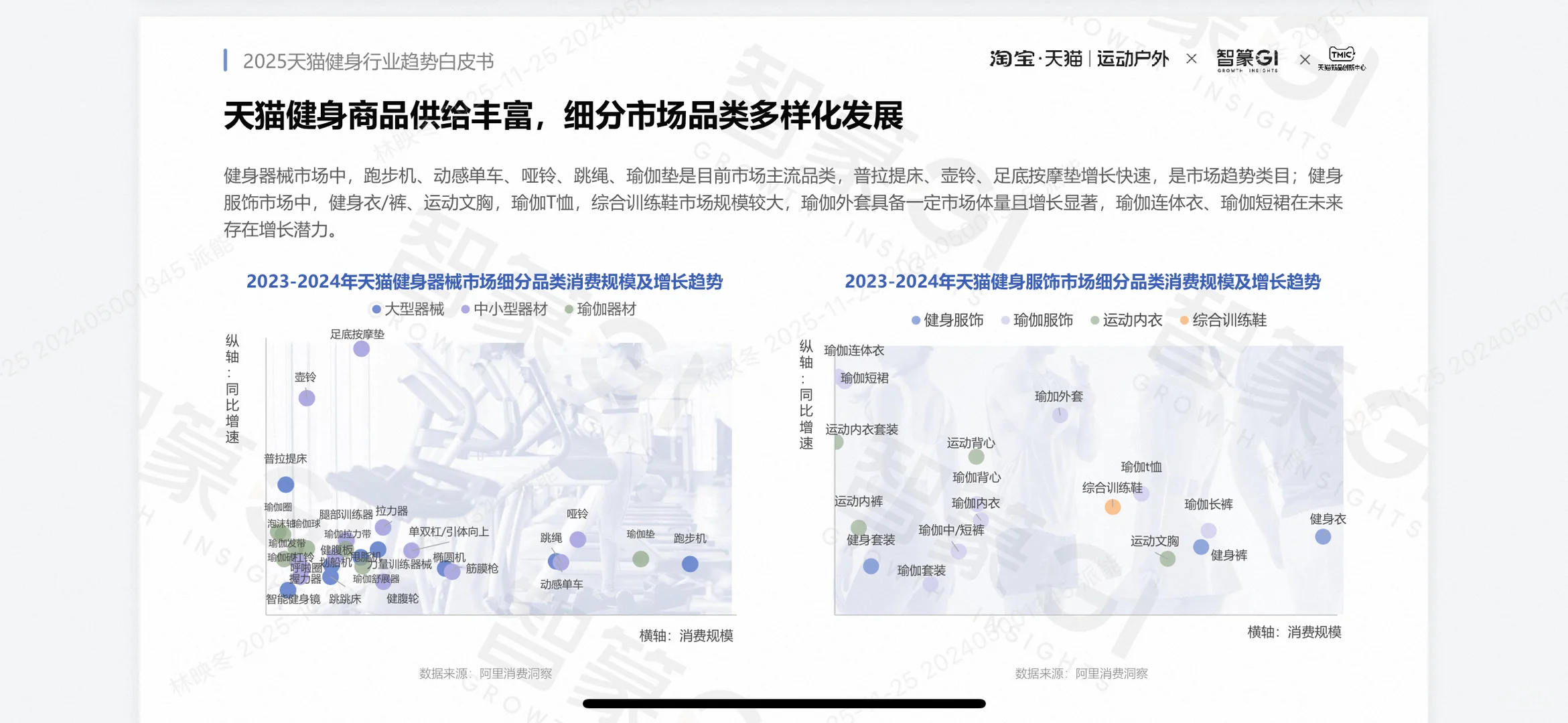Tap the 拉力器 label
The width and height of the screenshot is (1568, 723).
392,511
